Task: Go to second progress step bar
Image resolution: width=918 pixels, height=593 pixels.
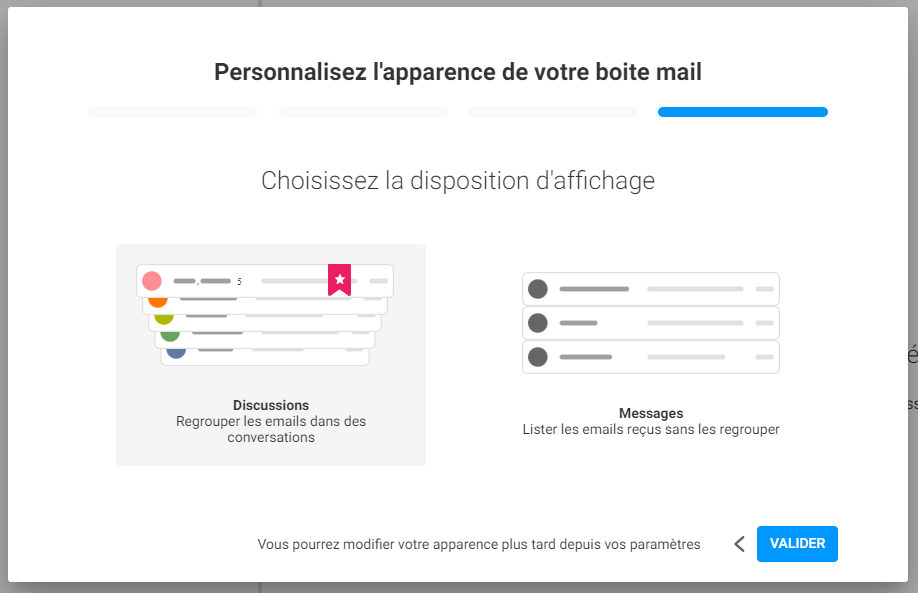Action: (x=363, y=112)
